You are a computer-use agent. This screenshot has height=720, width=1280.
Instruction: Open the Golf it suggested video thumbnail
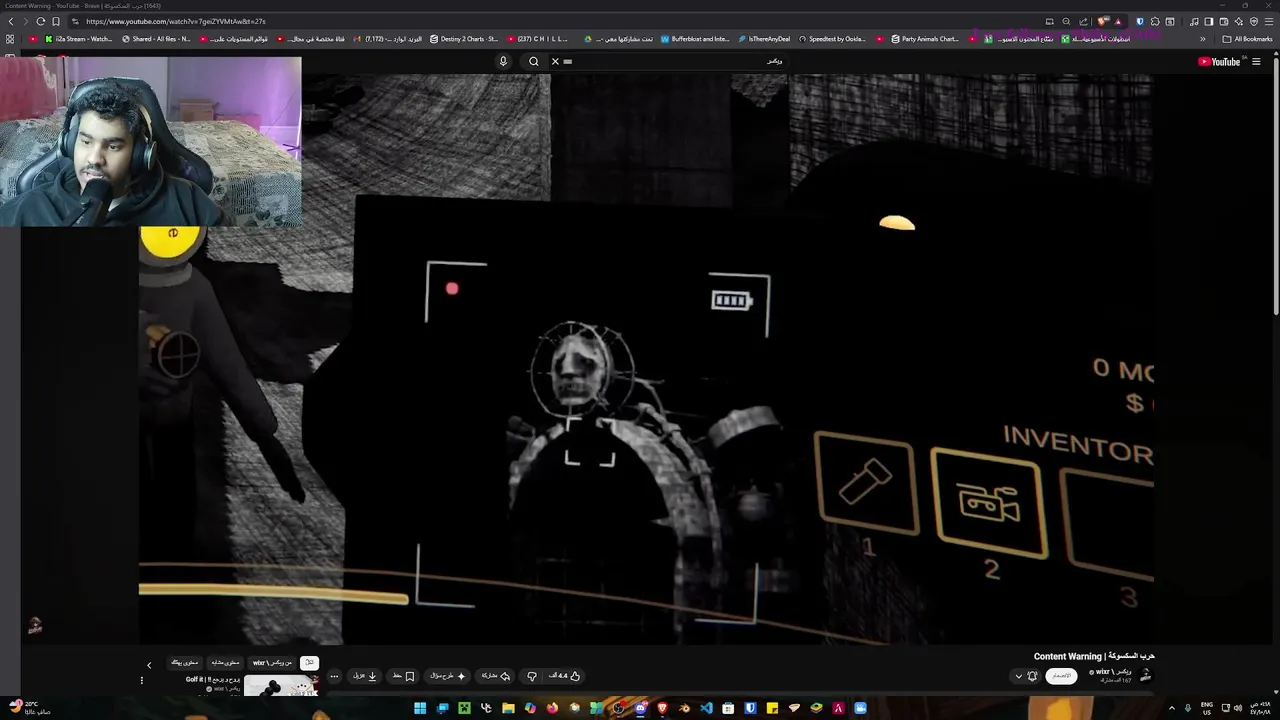point(281,686)
